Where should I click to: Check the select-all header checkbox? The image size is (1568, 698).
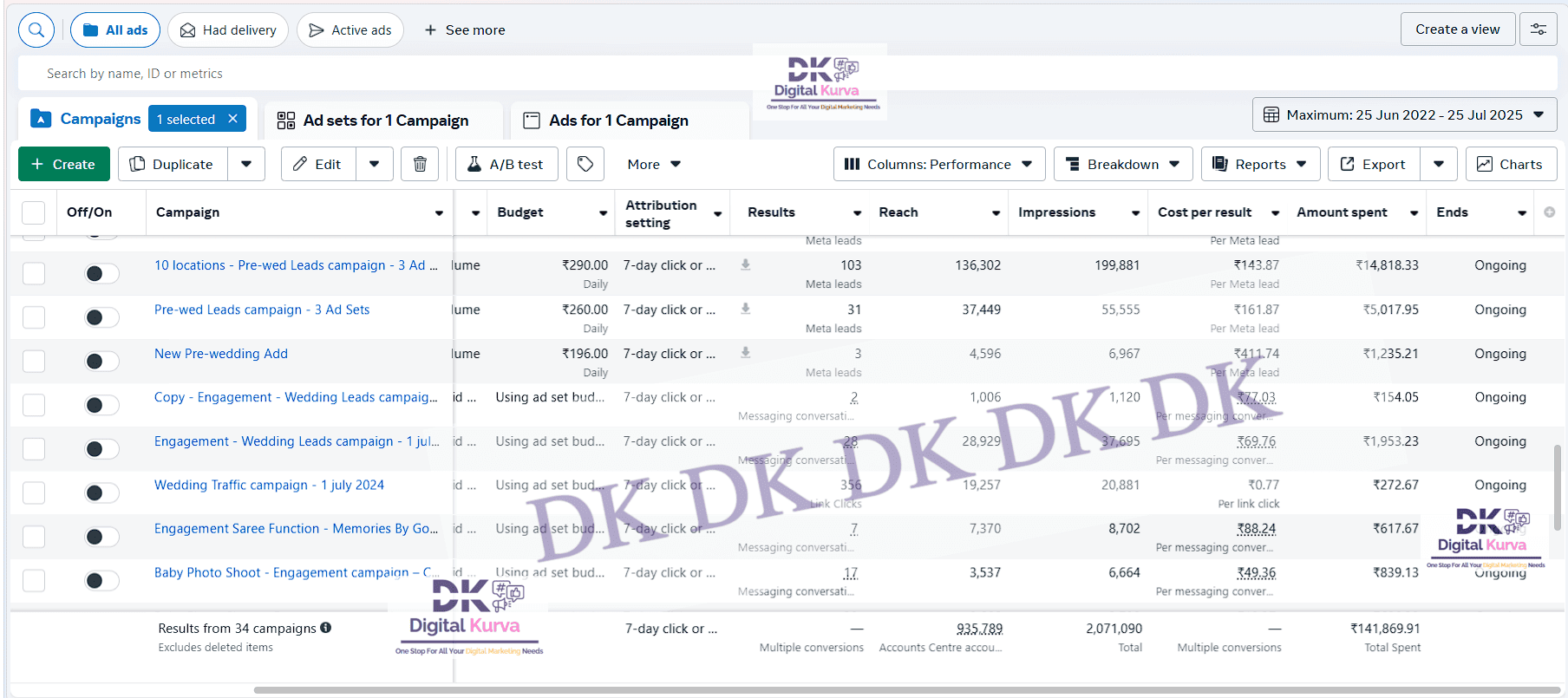pyautogui.click(x=34, y=212)
